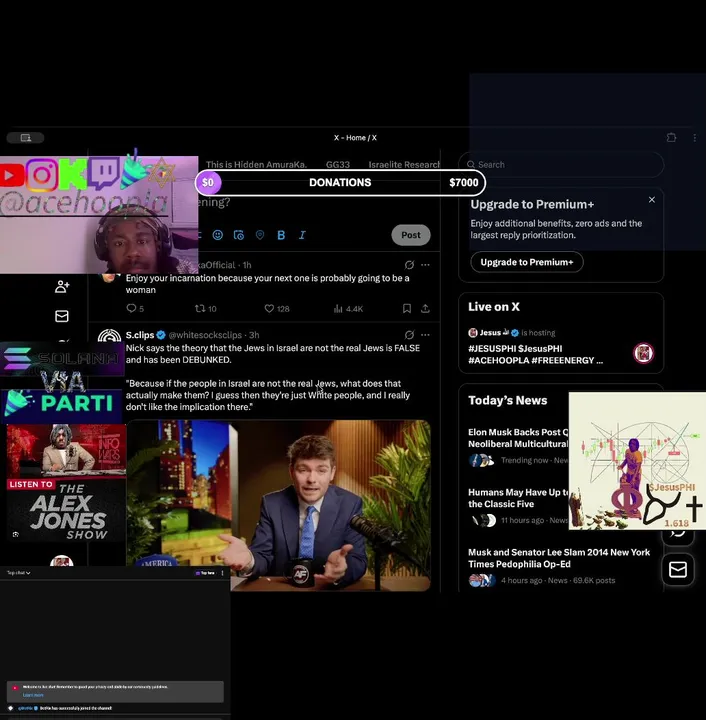Open Communities icon in X sidebar
Image resolution: width=706 pixels, height=720 pixels.
click(62, 287)
